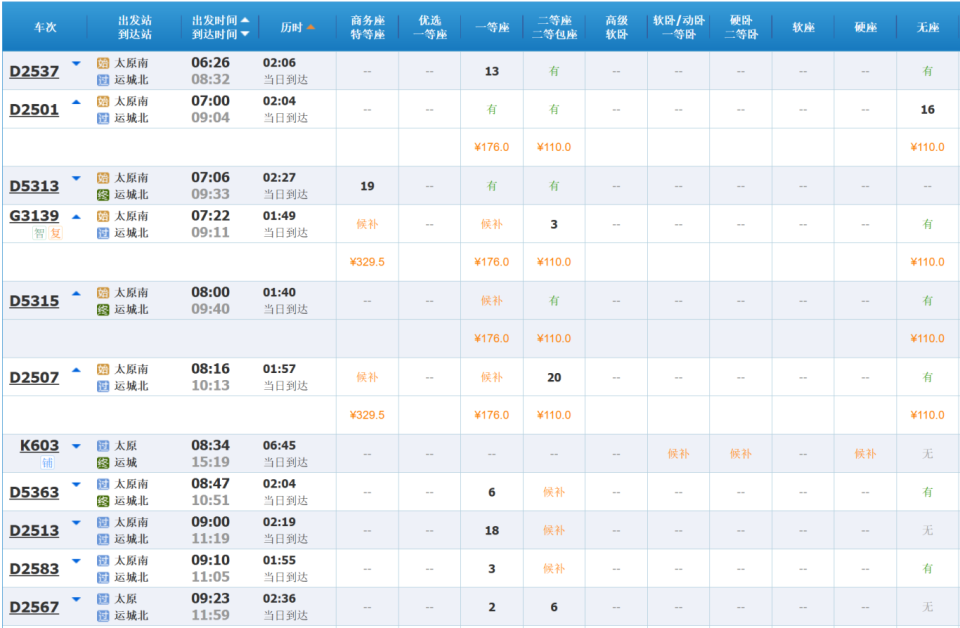Click the 过 icon beside 太原 for K603
This screenshot has height=628, width=960.
coord(101,446)
